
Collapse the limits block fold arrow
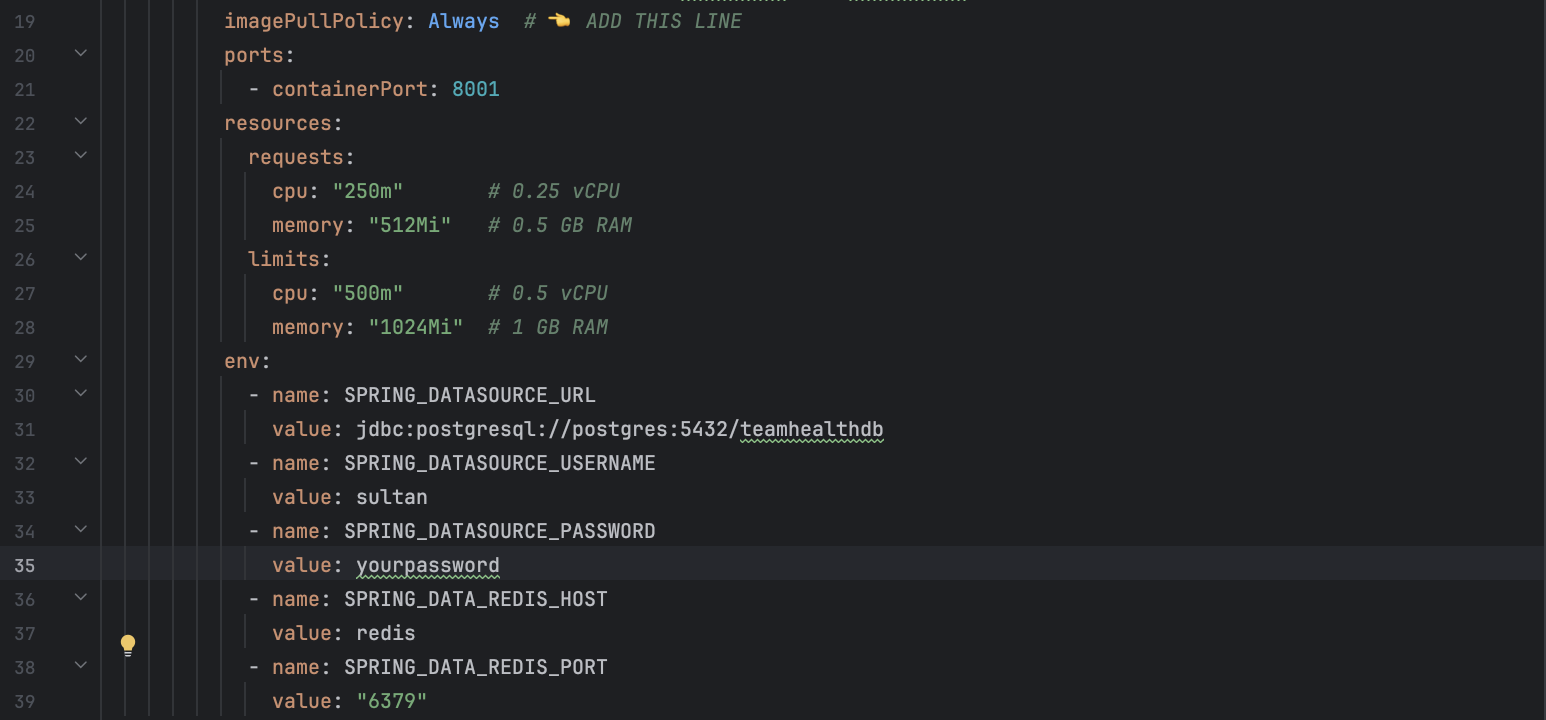tap(81, 257)
